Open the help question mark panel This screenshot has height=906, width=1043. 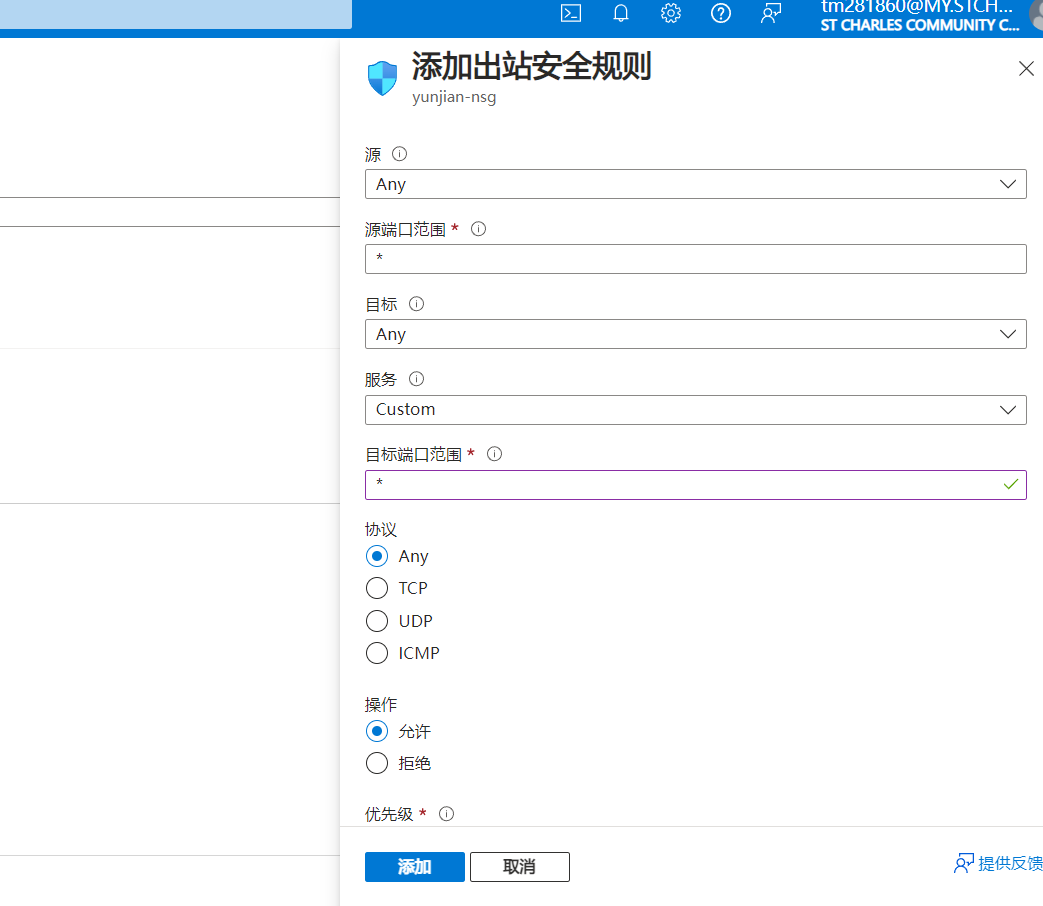pos(721,13)
